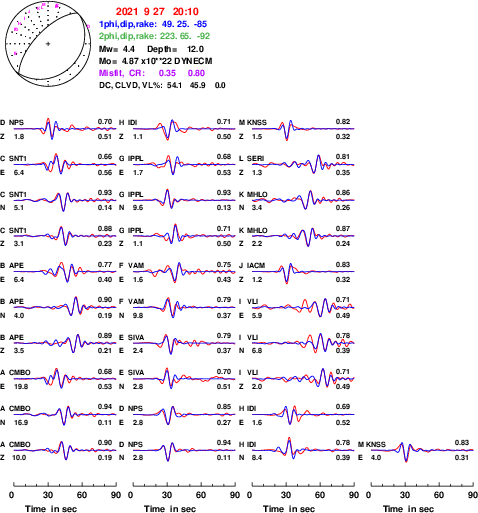Select the IDI Z waveform in second column
The height and width of the screenshot is (513, 478).
pyautogui.click(x=184, y=129)
